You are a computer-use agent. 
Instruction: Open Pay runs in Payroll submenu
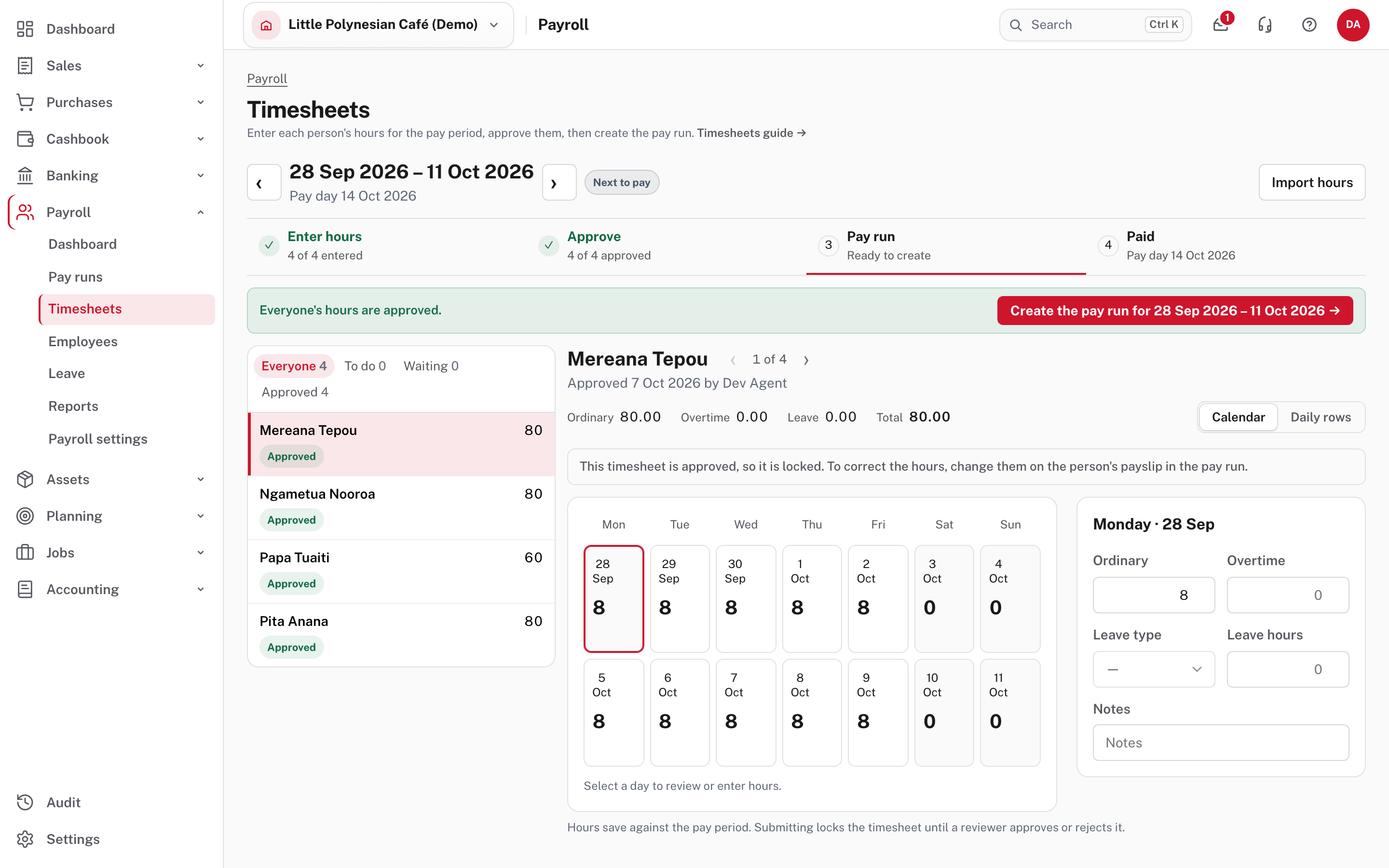coord(75,277)
